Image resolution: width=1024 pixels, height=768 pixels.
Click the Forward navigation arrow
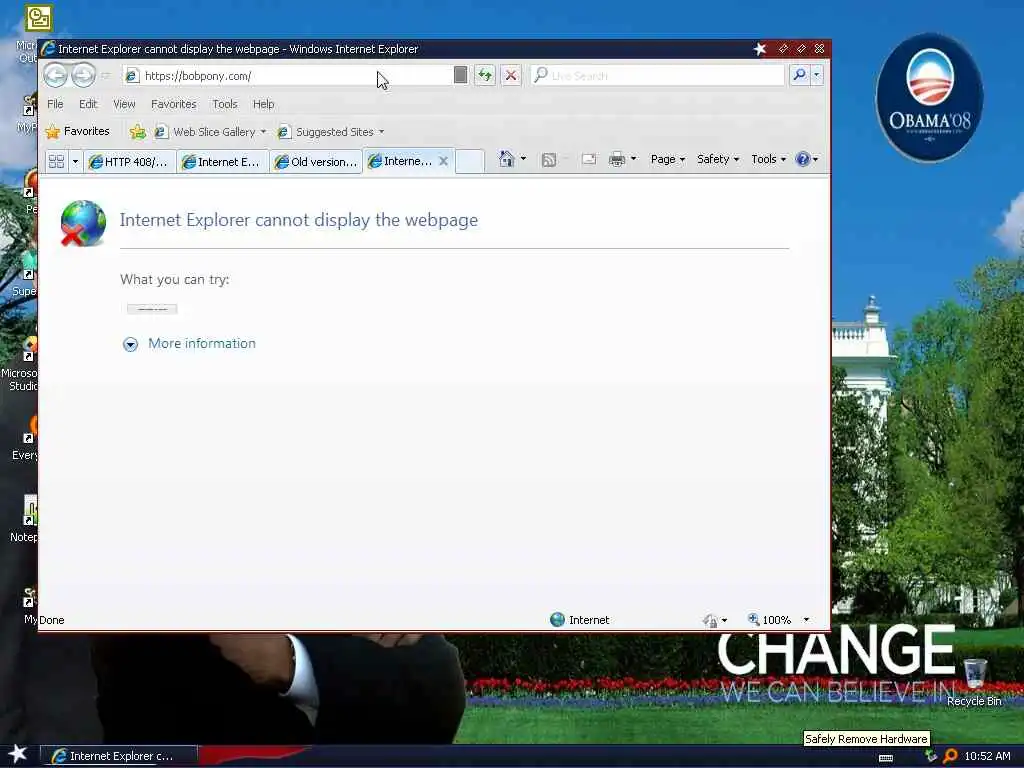pyautogui.click(x=83, y=76)
